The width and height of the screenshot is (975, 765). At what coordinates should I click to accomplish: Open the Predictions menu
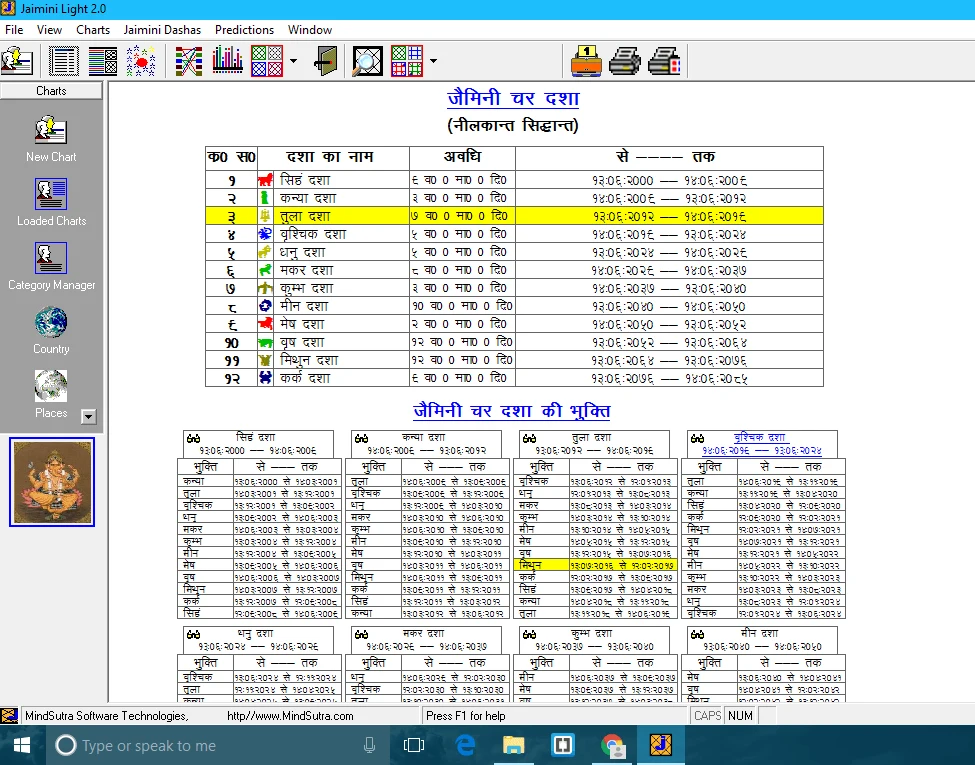[x=244, y=30]
